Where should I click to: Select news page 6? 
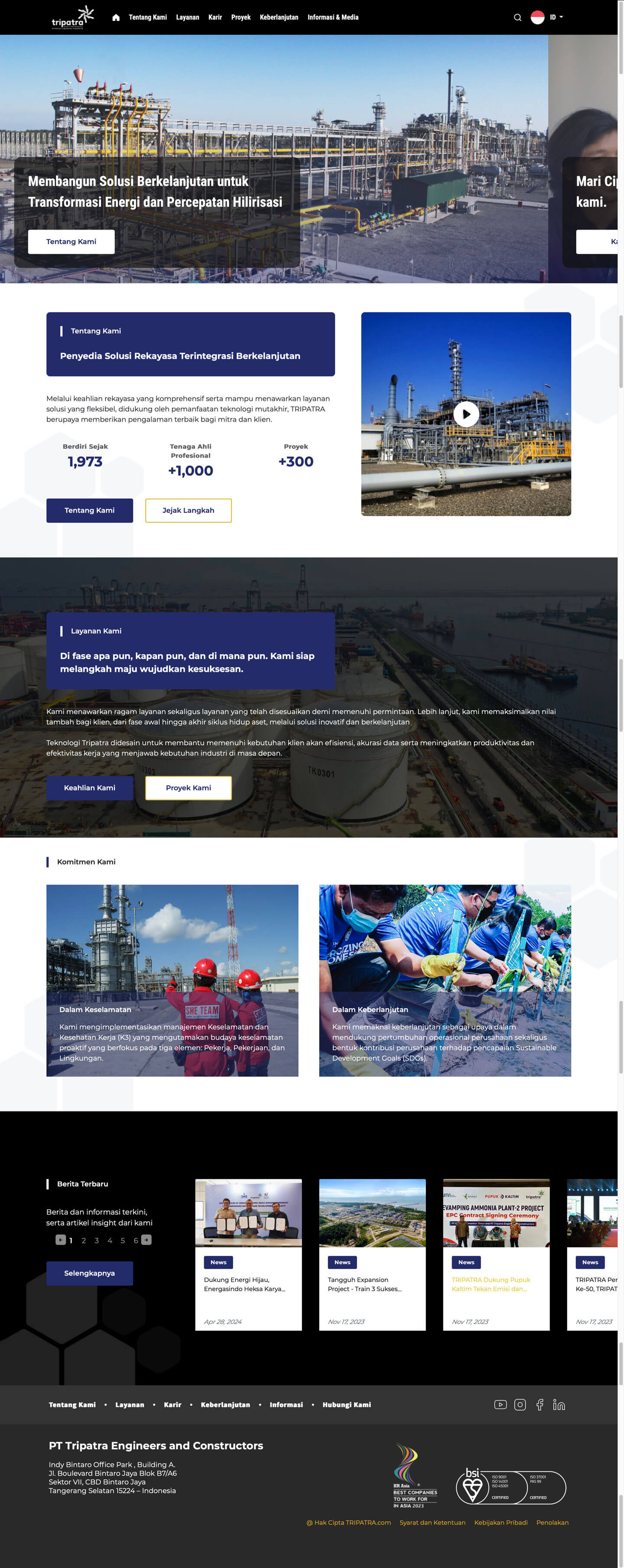click(136, 1240)
